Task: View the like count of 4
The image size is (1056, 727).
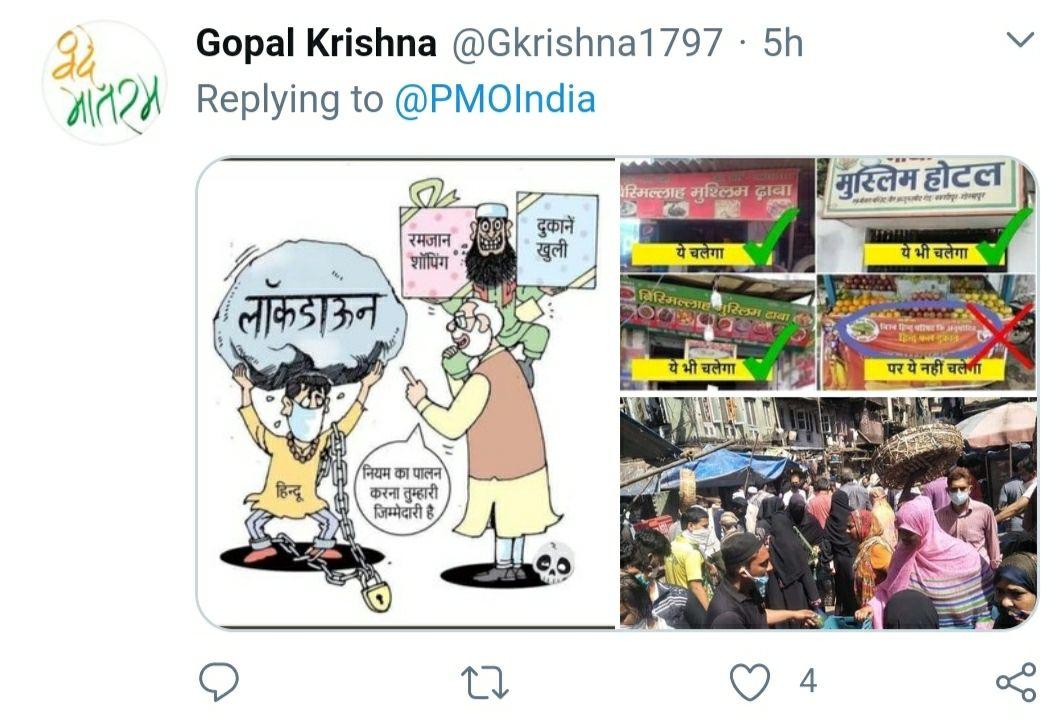Action: pyautogui.click(x=808, y=682)
